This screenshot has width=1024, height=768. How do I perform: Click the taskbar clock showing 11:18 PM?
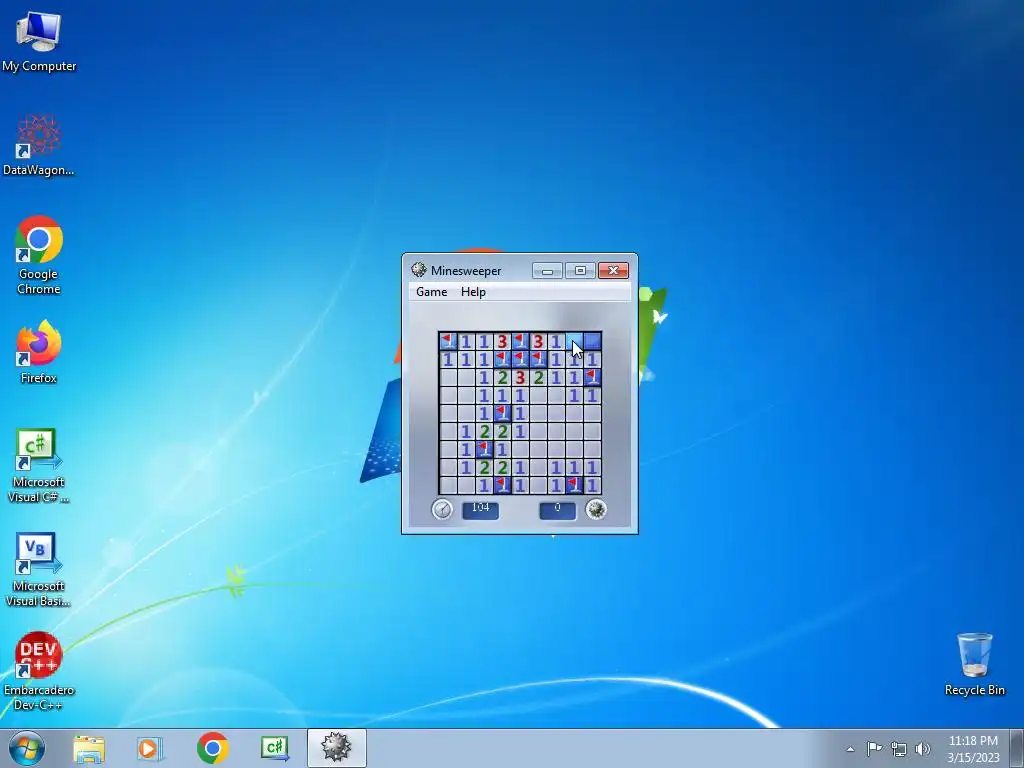(973, 749)
